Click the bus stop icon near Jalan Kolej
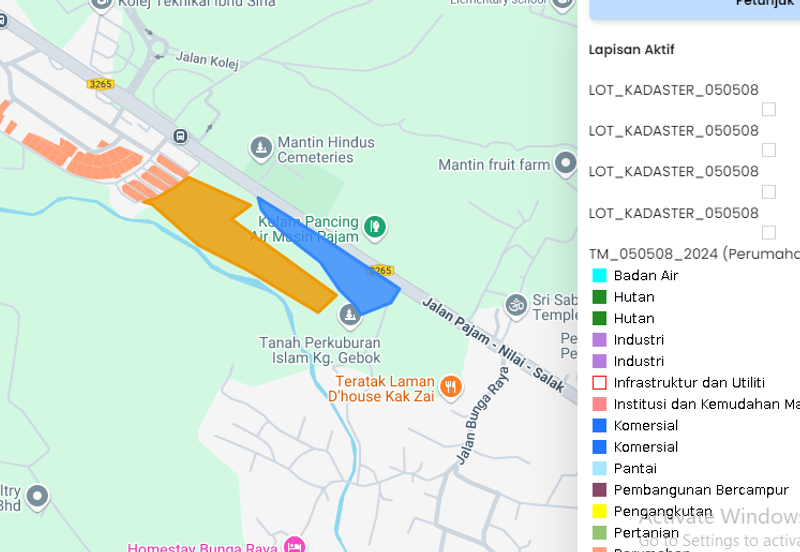 180,136
